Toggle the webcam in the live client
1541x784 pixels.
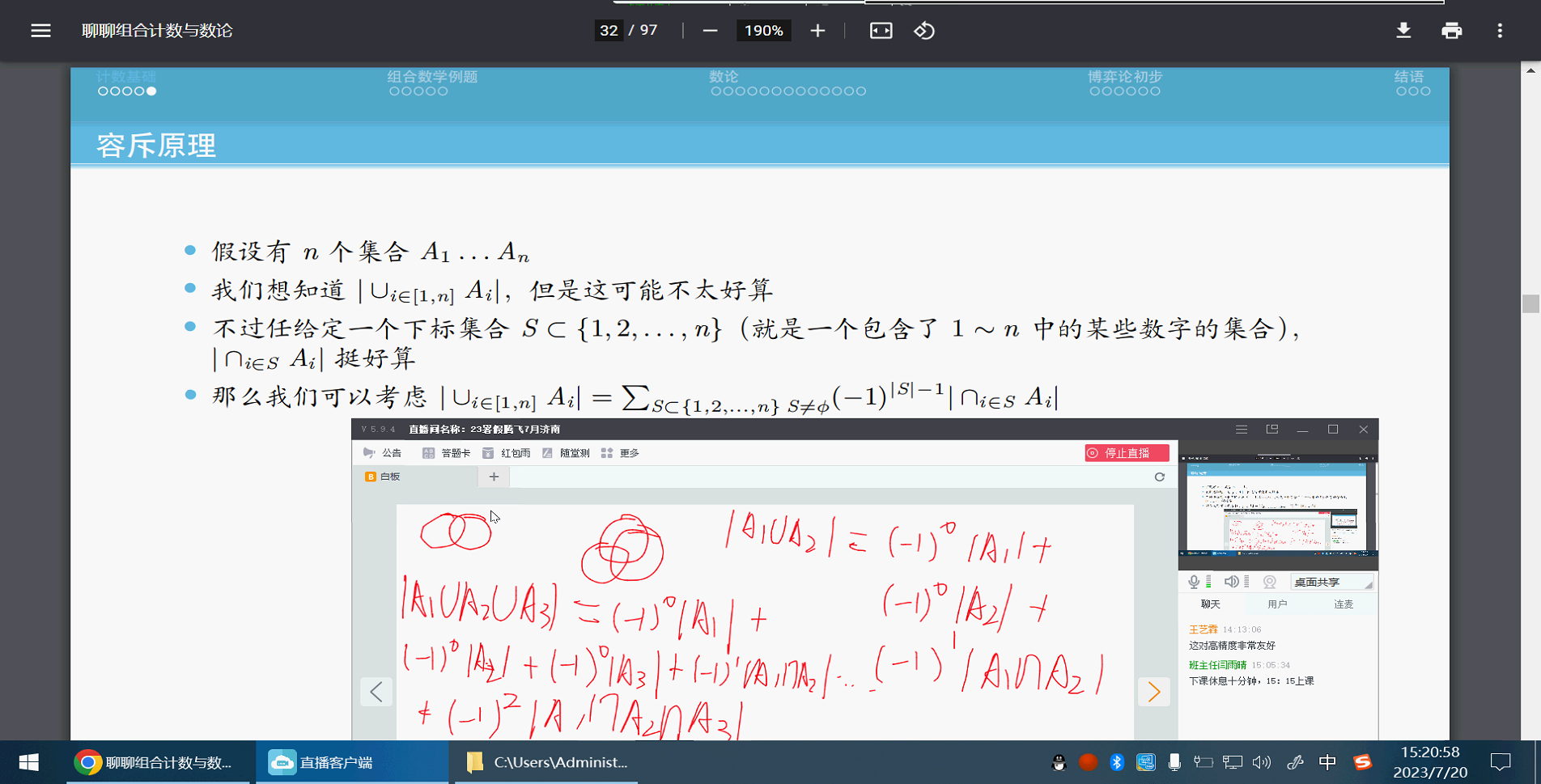click(1270, 582)
